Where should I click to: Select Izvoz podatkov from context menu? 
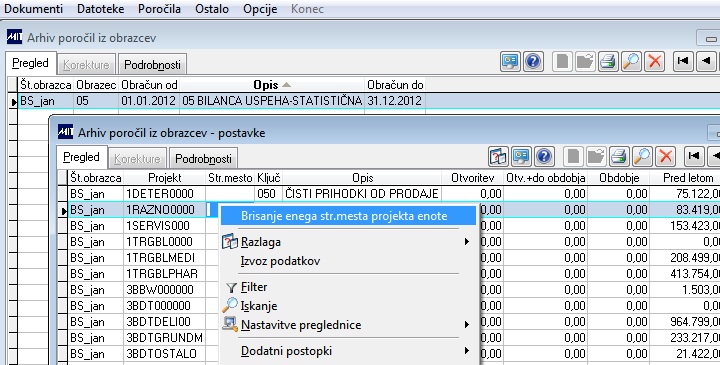point(280,261)
